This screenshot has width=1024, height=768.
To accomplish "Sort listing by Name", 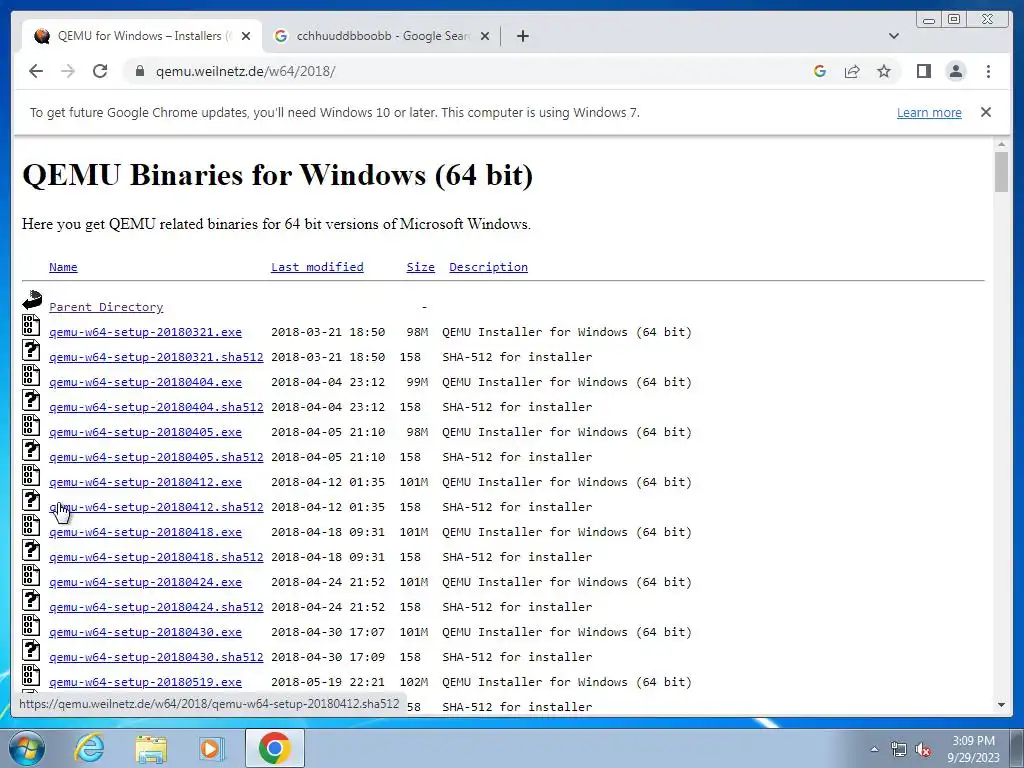I will coord(63,267).
